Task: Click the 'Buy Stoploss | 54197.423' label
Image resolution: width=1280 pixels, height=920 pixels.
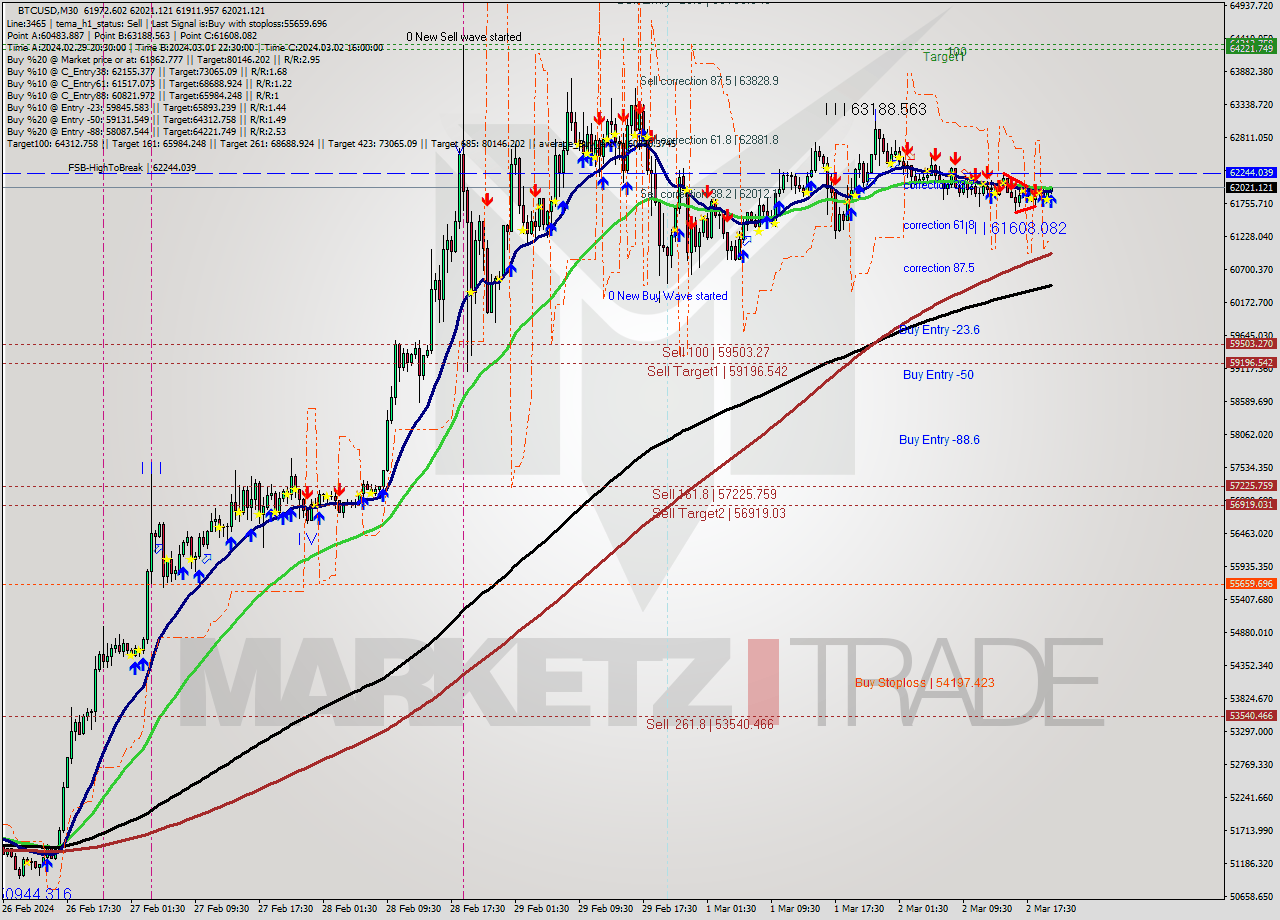Action: click(924, 683)
